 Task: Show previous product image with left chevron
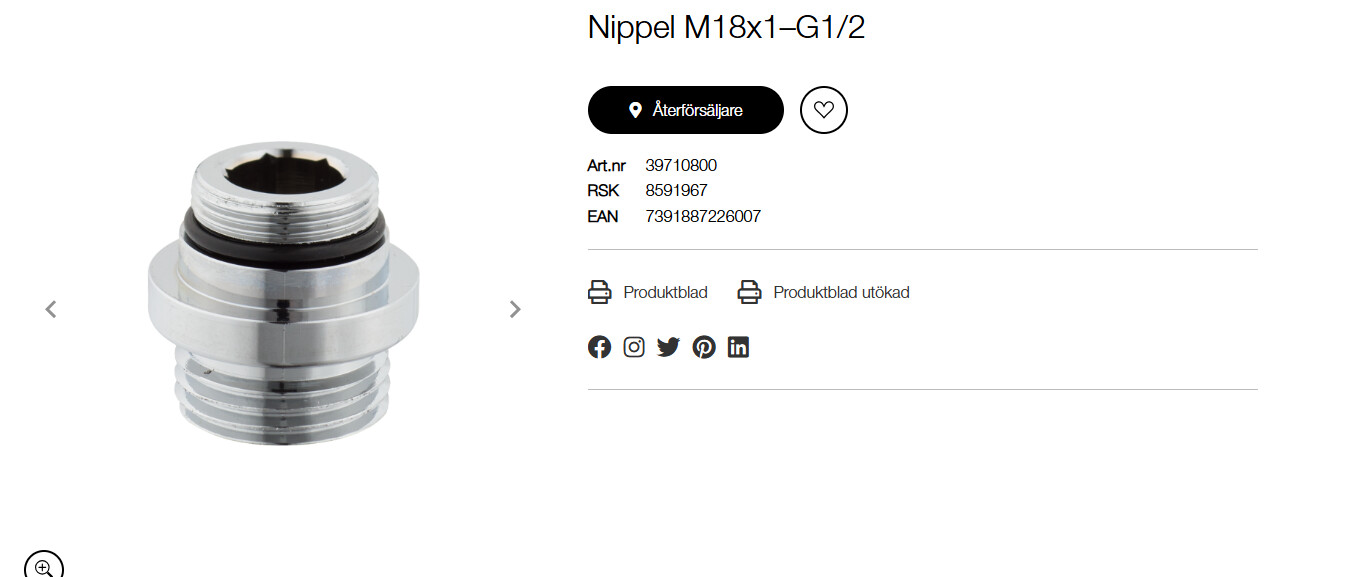pyautogui.click(x=51, y=309)
